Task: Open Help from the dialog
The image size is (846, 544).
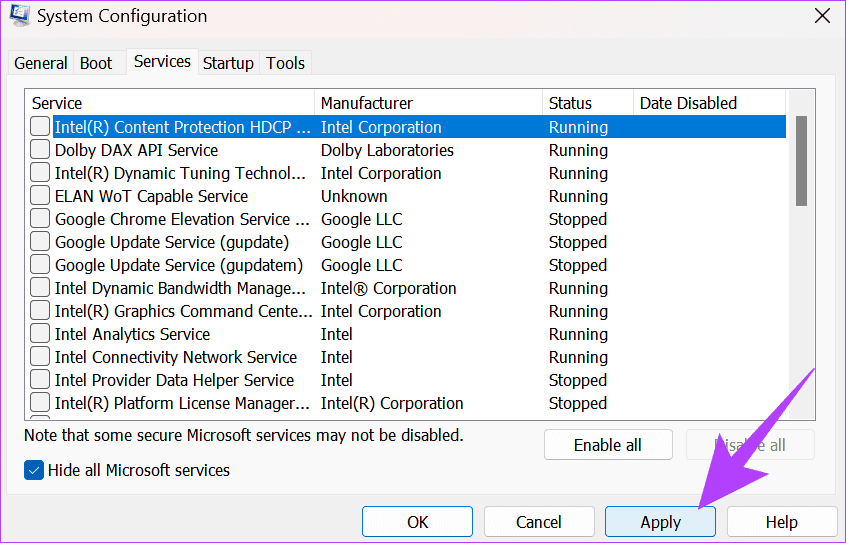Action: (782, 522)
